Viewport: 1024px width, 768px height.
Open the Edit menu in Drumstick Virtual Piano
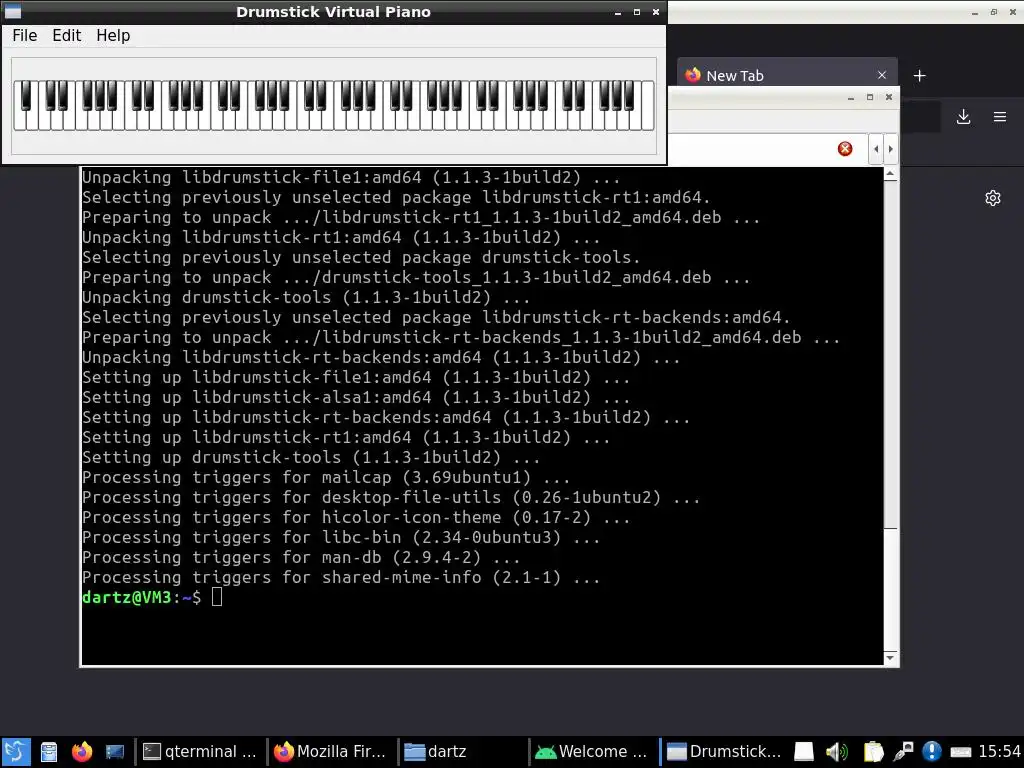click(67, 35)
